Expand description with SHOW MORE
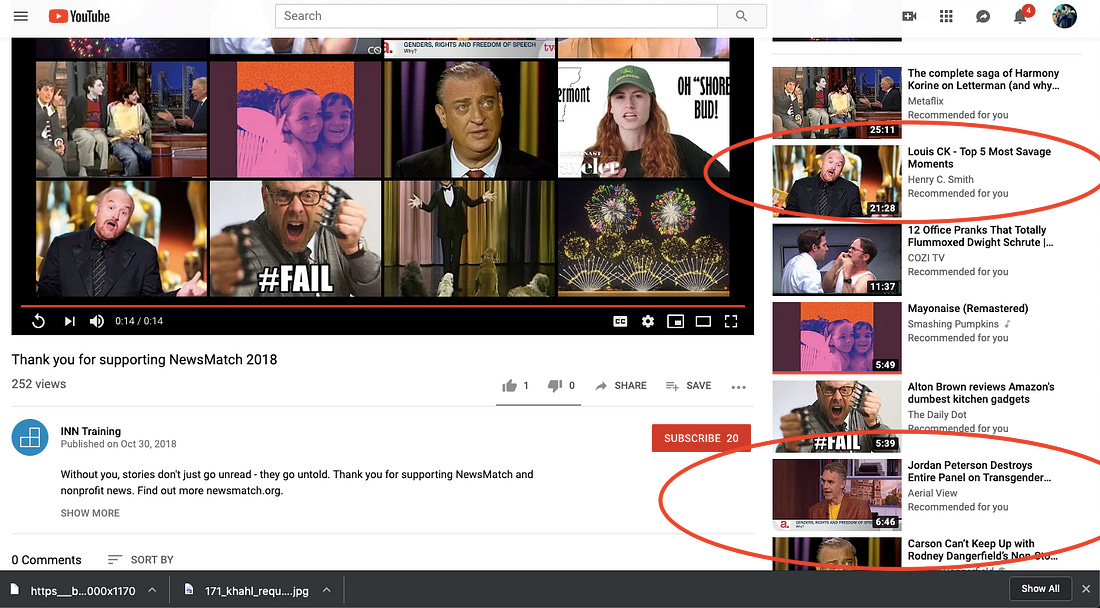Viewport: 1100px width, 608px height. click(x=90, y=513)
